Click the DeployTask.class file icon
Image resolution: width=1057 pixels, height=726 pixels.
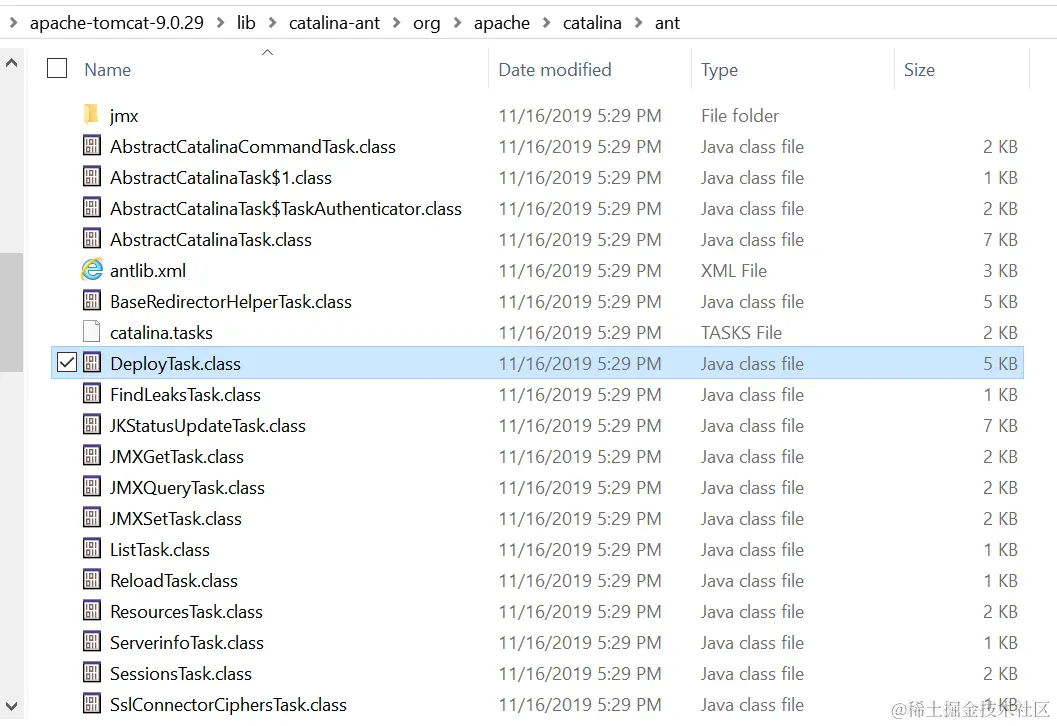92,363
